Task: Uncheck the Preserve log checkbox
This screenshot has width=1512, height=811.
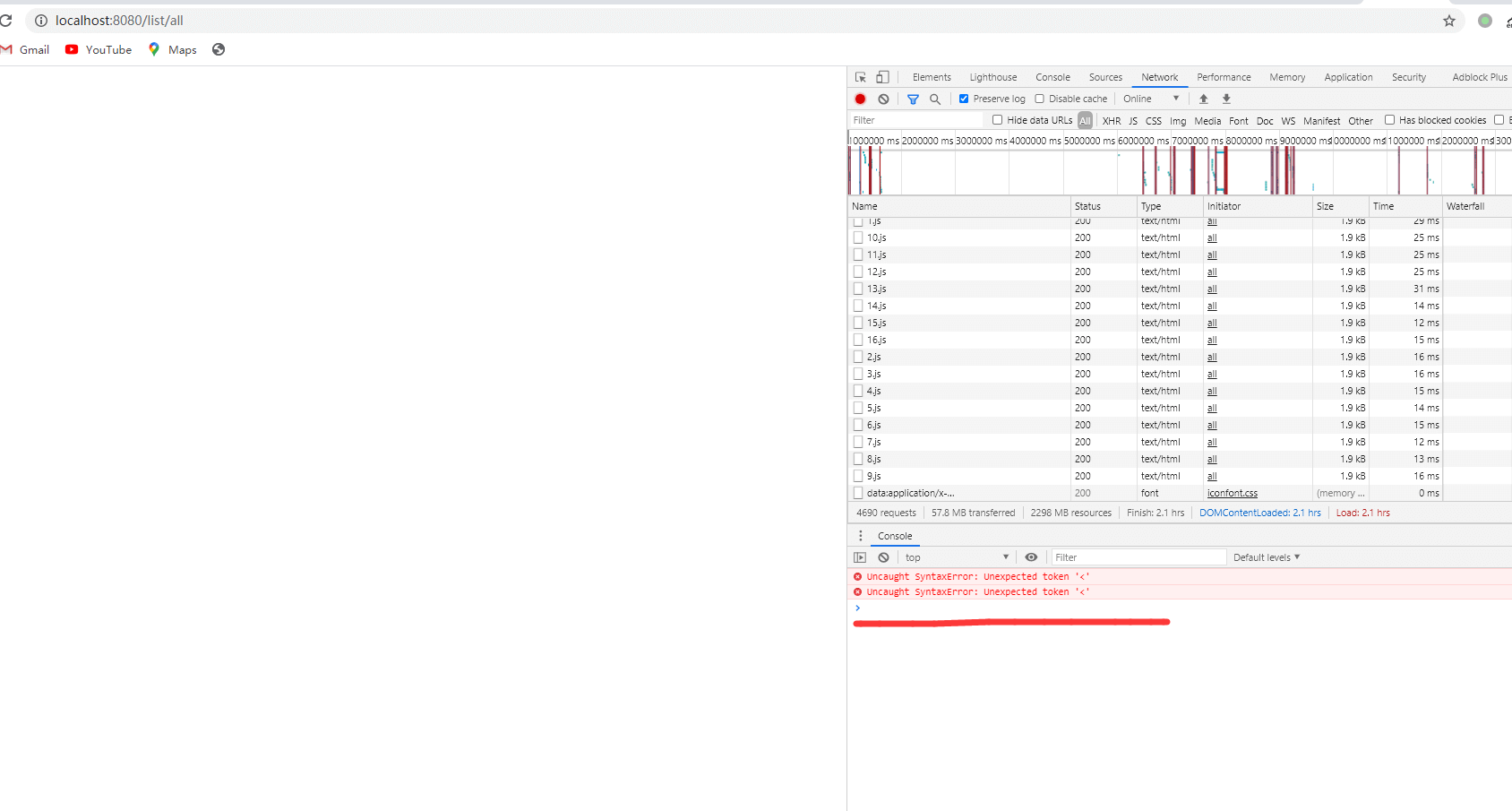Action: click(x=964, y=99)
